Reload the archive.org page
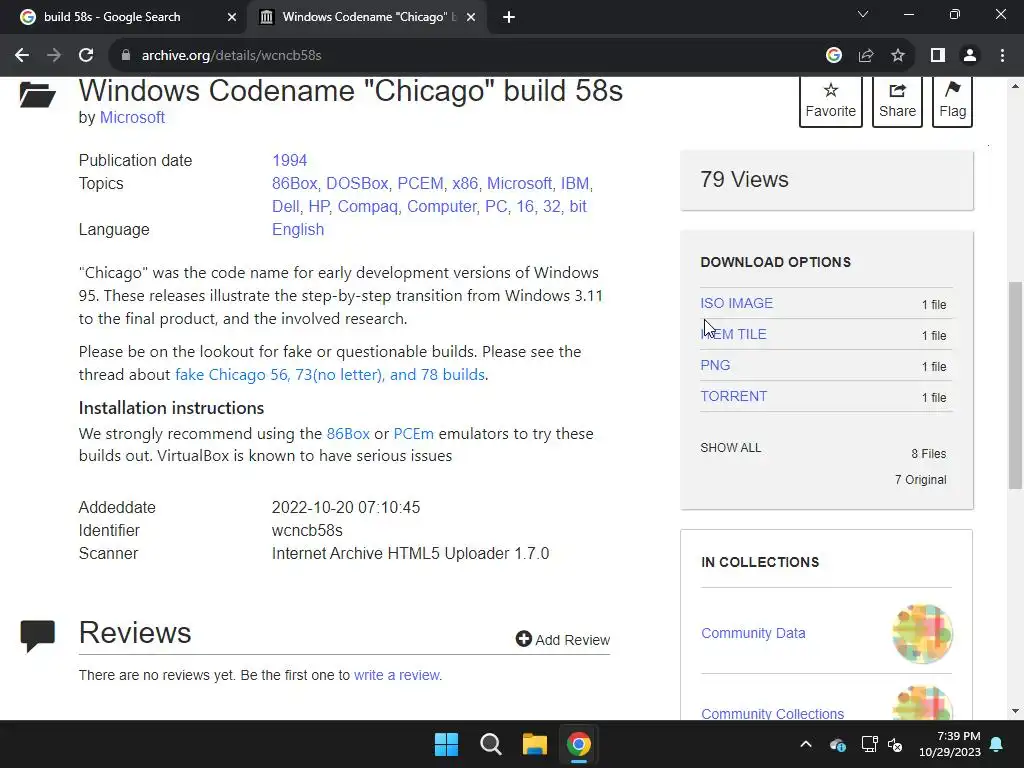The height and width of the screenshot is (768, 1024). [x=86, y=56]
